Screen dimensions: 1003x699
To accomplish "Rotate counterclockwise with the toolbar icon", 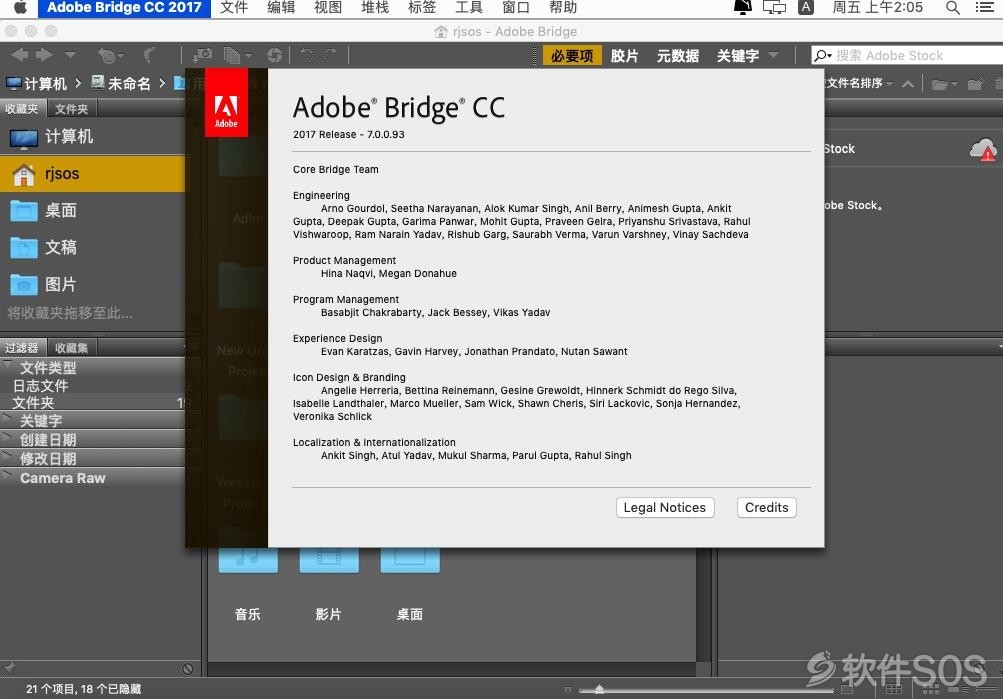I will tap(307, 56).
